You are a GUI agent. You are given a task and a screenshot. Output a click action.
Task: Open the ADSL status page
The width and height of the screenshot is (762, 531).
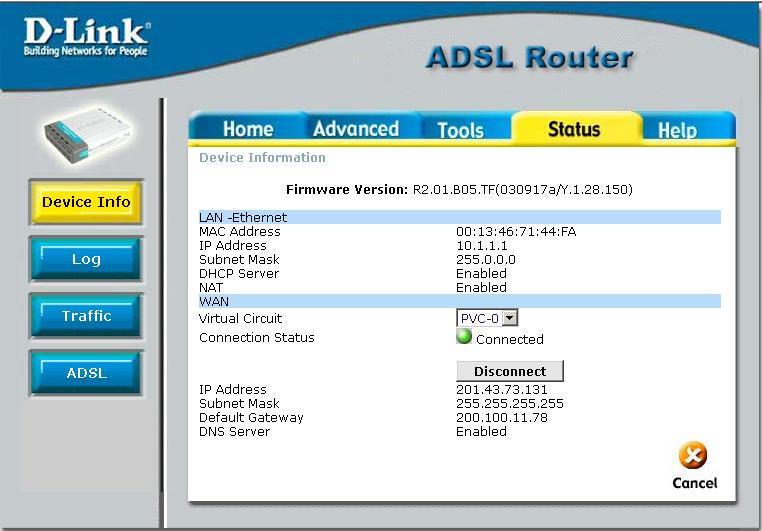(x=86, y=373)
